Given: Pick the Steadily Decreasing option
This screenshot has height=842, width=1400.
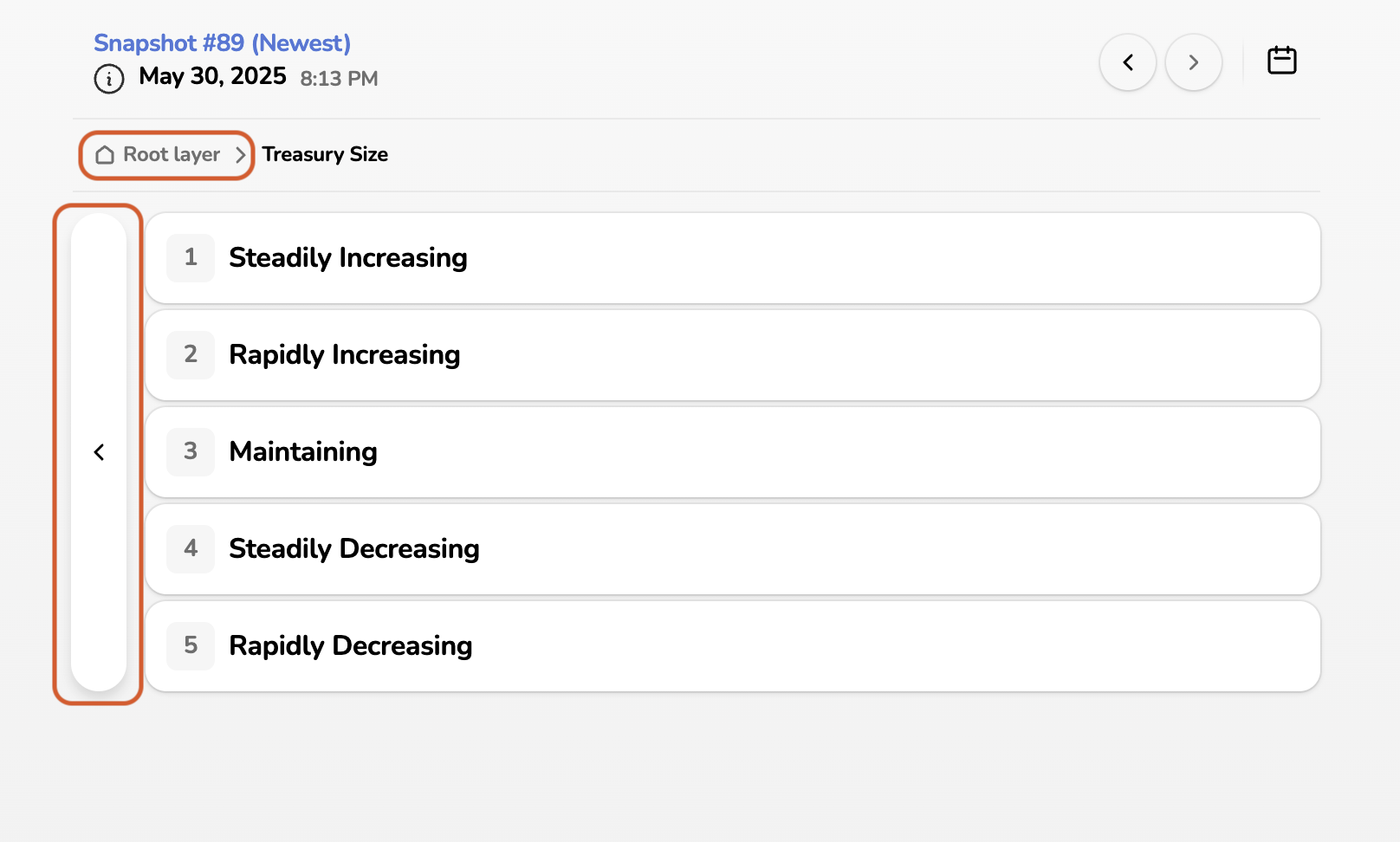Looking at the screenshot, I should click(x=353, y=549).
